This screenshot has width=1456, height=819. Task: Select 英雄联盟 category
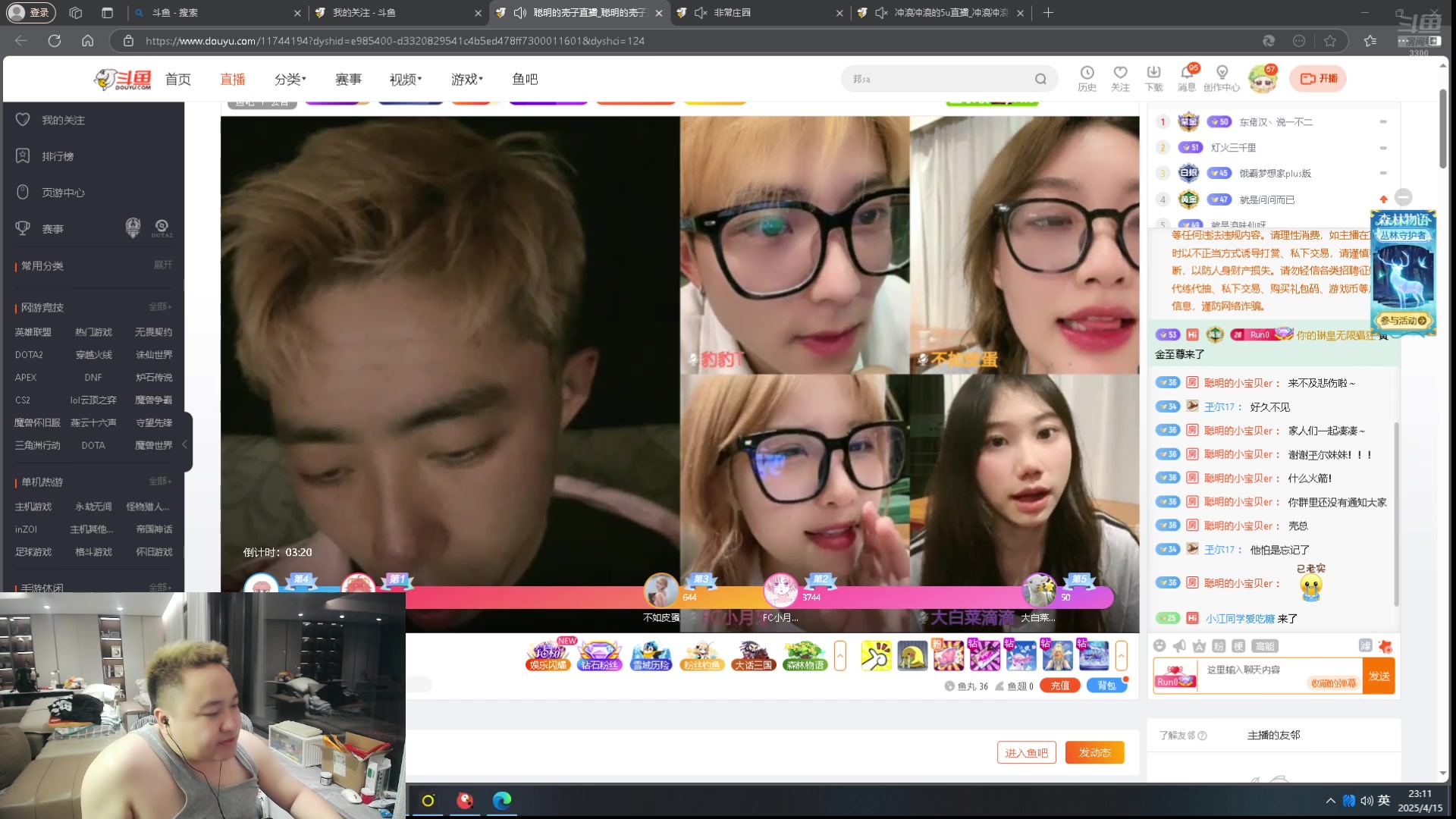coord(33,332)
